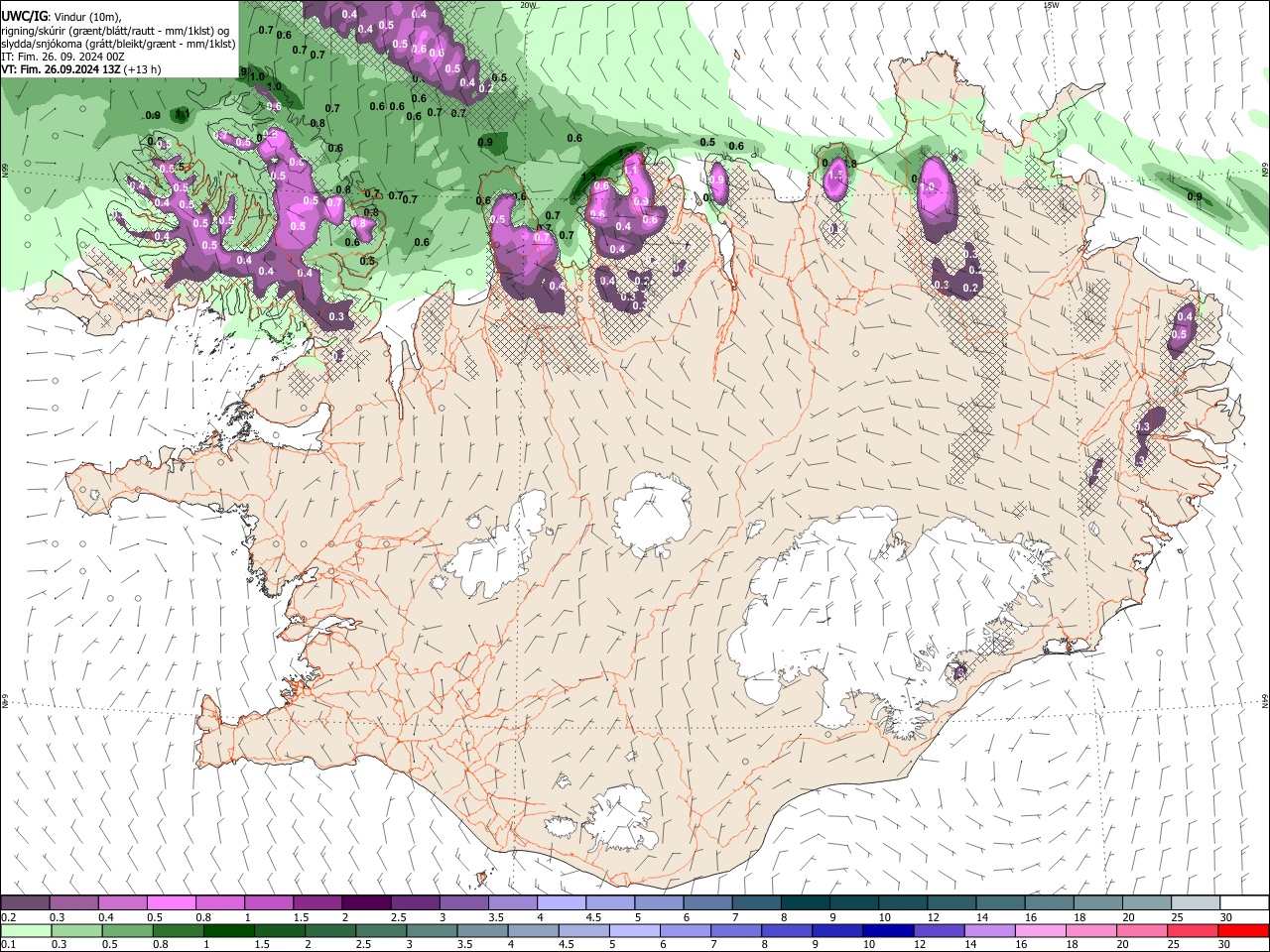Click the '(+13 h)' forecast offset text
The width and height of the screenshot is (1270, 952).
tap(143, 69)
